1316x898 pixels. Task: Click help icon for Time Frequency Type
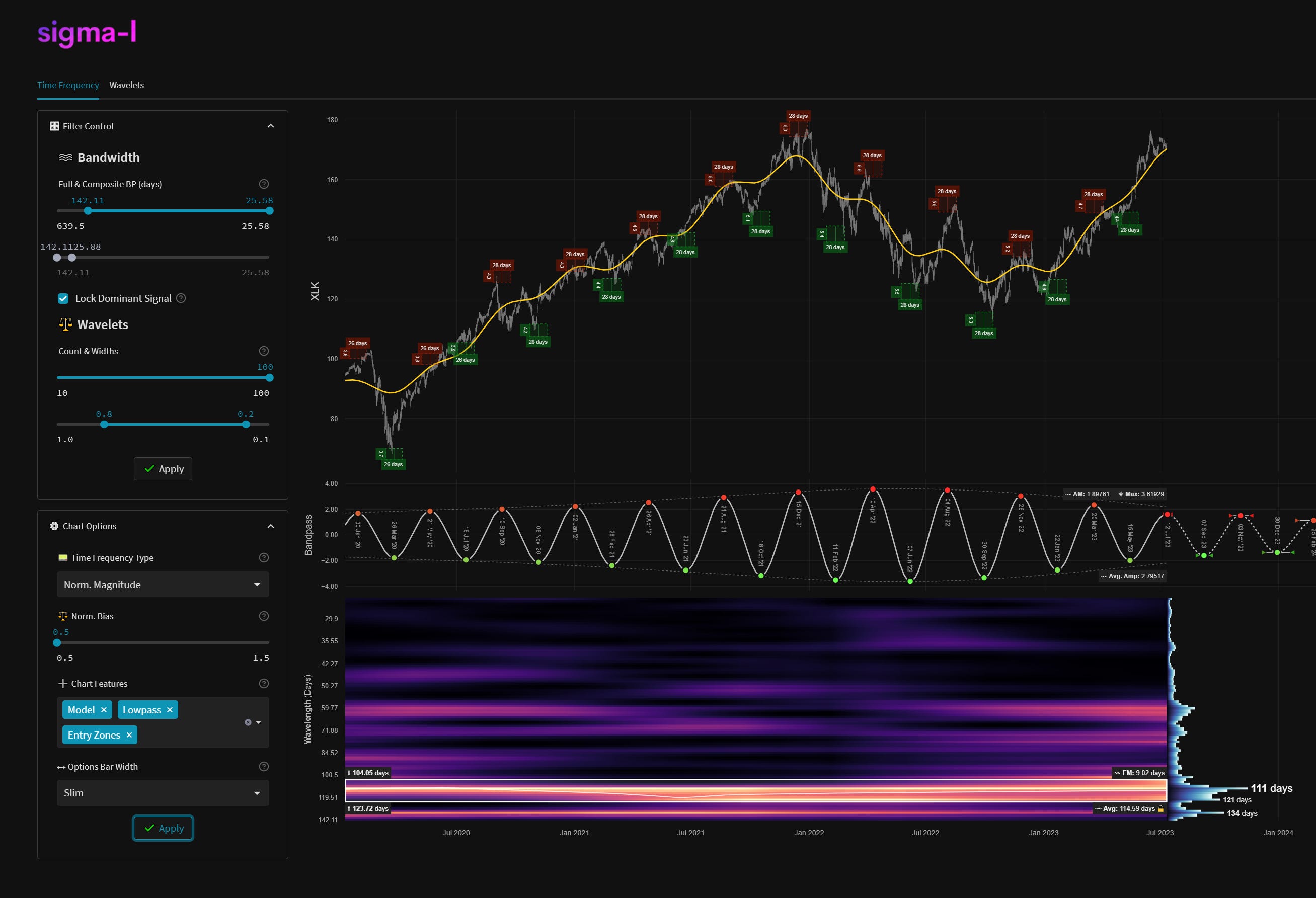(x=264, y=558)
